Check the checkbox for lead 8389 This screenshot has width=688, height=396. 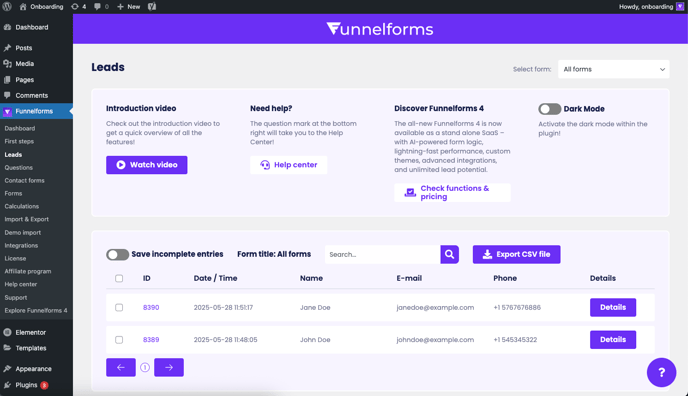click(x=119, y=340)
